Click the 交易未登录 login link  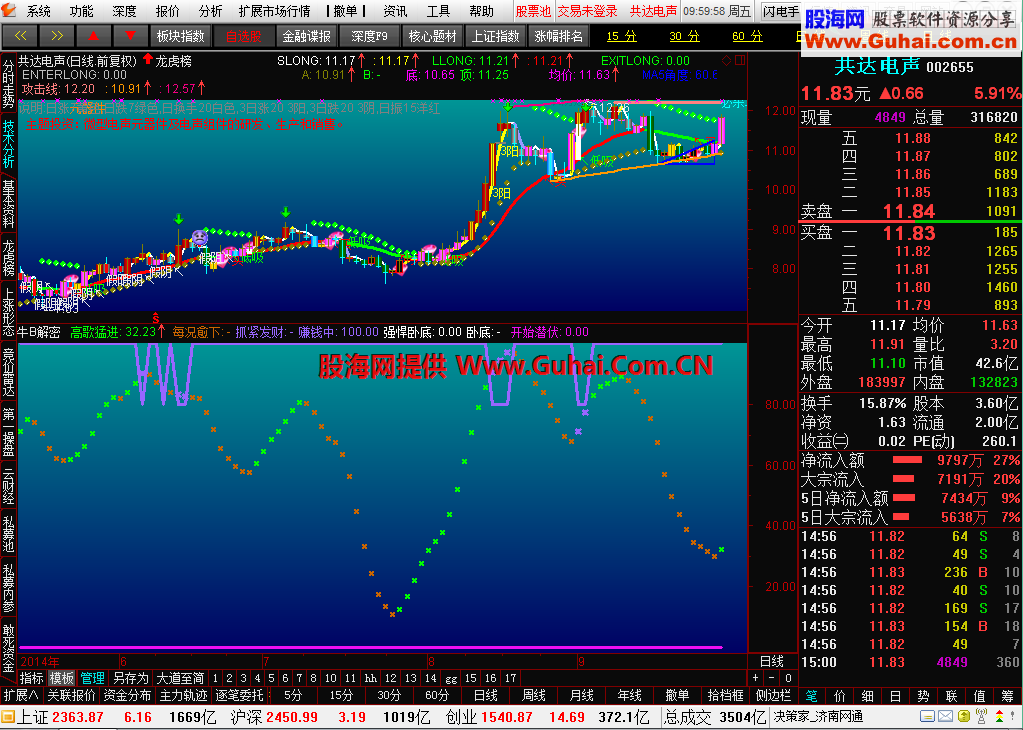point(587,11)
